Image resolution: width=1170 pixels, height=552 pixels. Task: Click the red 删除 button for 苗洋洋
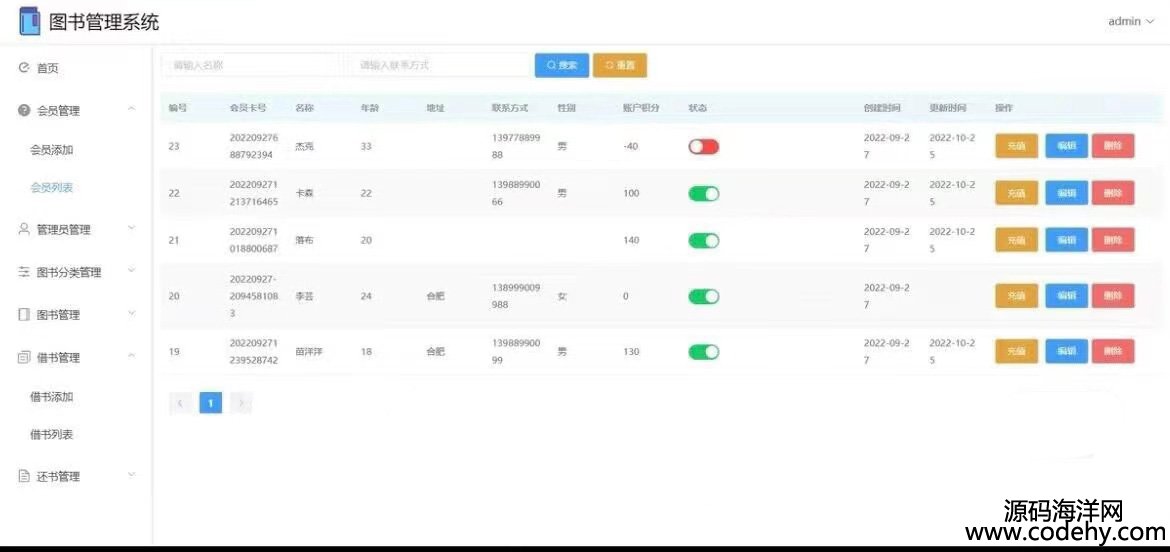1113,351
